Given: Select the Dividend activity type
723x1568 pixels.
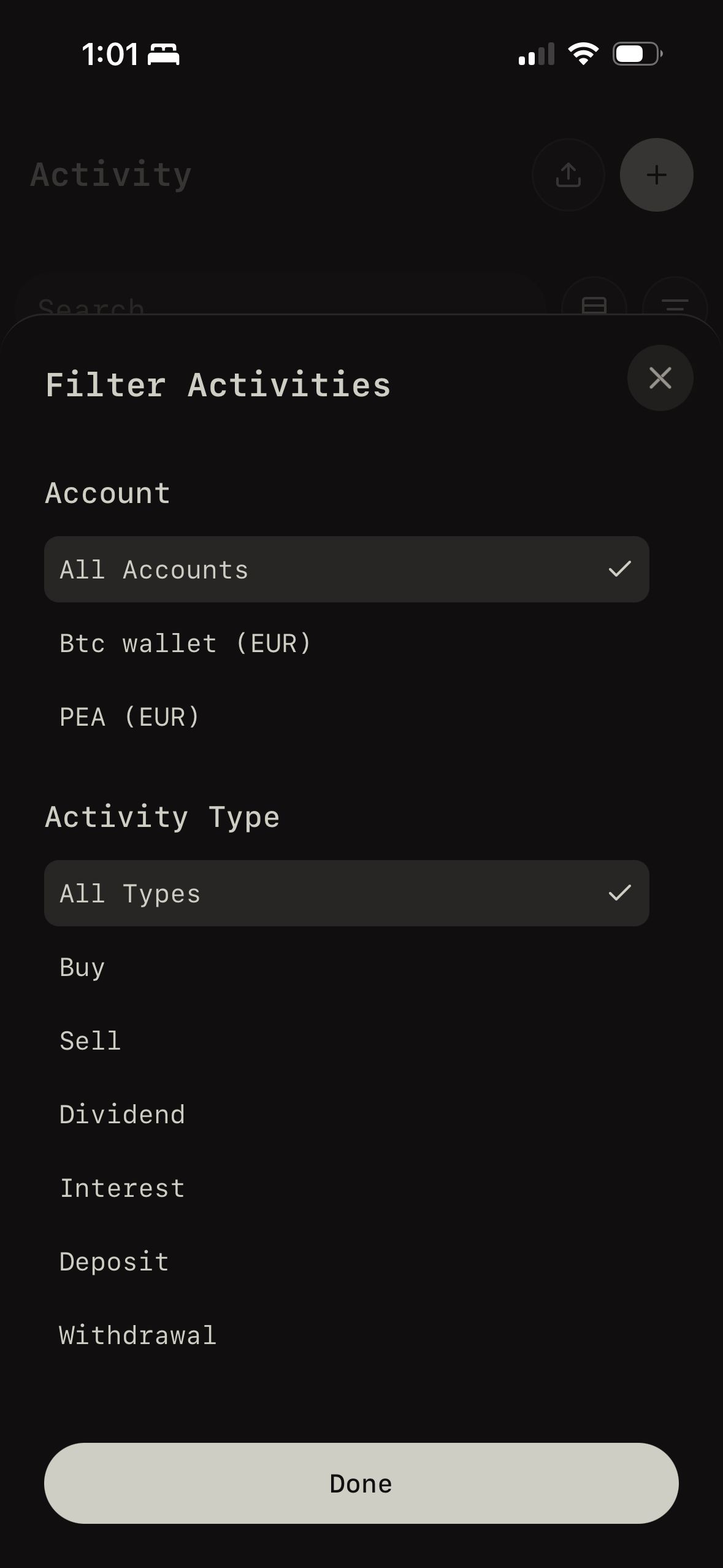Looking at the screenshot, I should [121, 1114].
